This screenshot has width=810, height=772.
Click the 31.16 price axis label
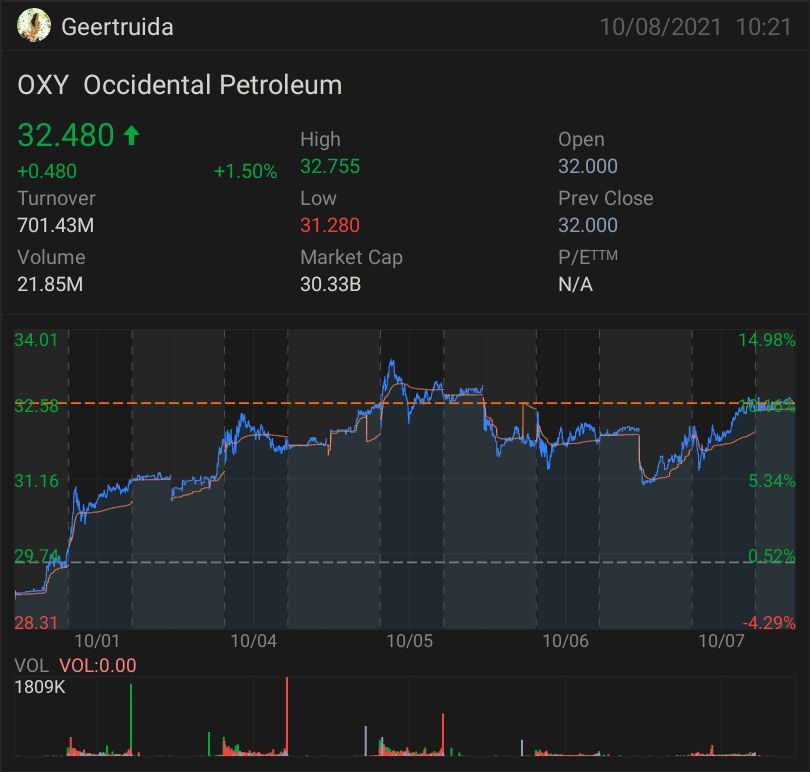[x=36, y=481]
